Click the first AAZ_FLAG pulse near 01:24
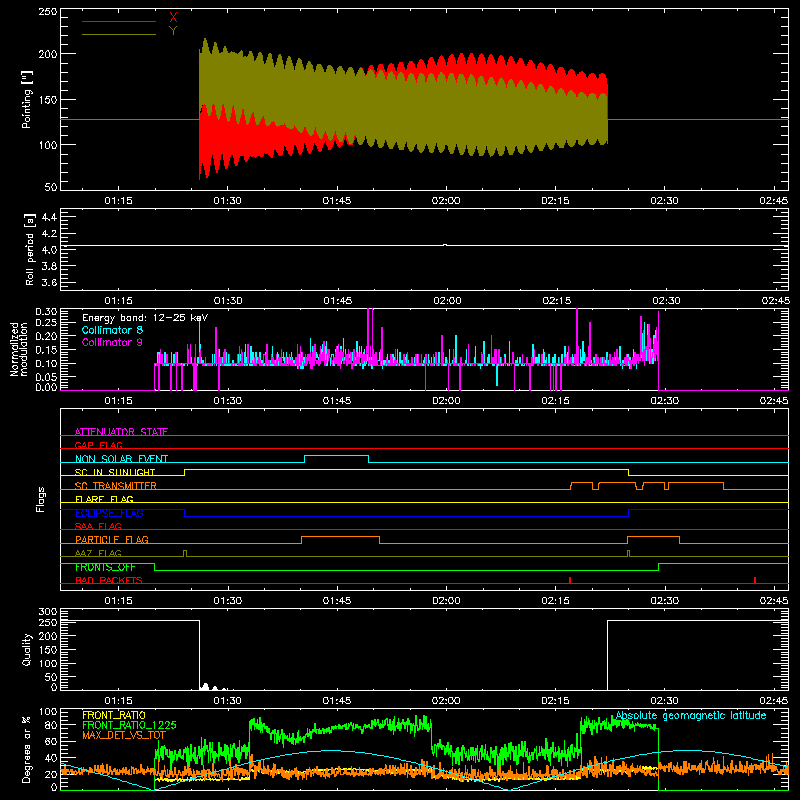Viewport: 800px width, 800px height. [185, 553]
